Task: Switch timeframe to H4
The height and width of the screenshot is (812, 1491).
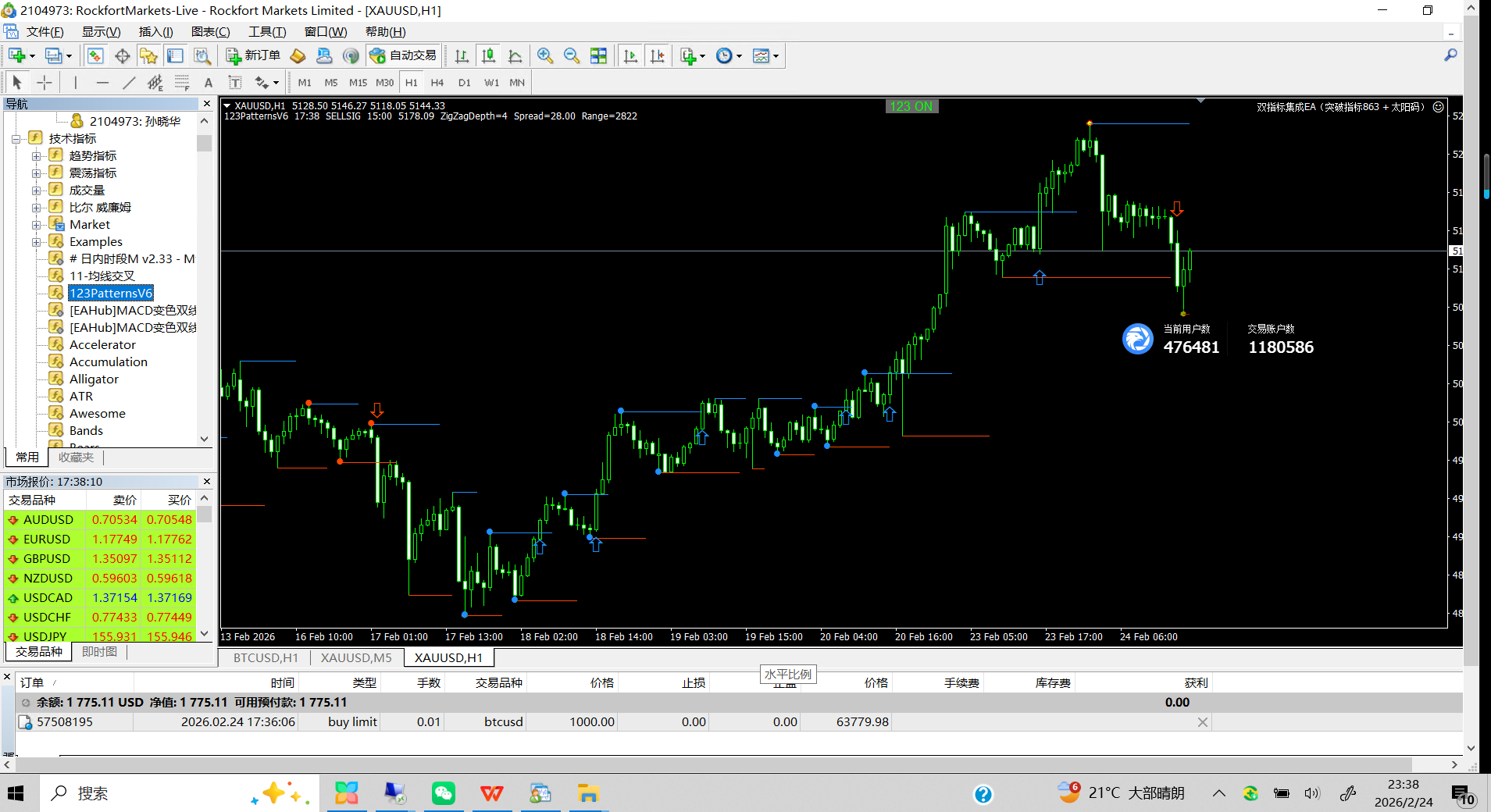Action: (437, 82)
